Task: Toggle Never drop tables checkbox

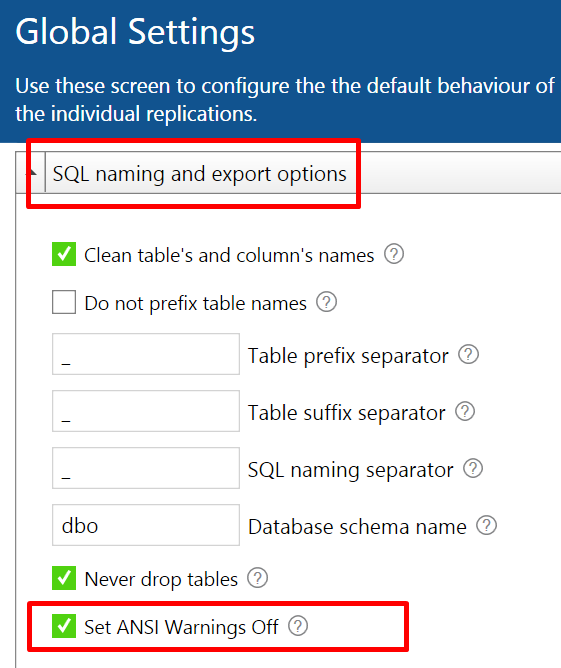Action: [64, 578]
